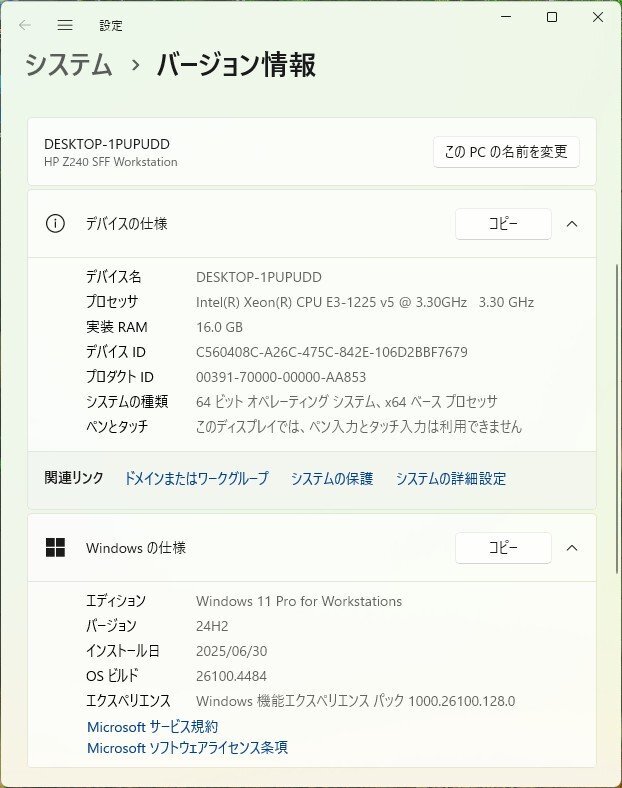Image resolution: width=622 pixels, height=788 pixels.
Task: Click the 関連リンク label
Action: pyautogui.click(x=74, y=477)
